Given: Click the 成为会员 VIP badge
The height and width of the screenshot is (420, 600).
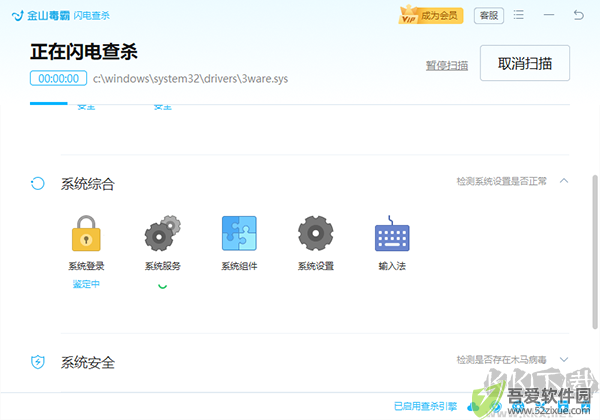Looking at the screenshot, I should [431, 15].
